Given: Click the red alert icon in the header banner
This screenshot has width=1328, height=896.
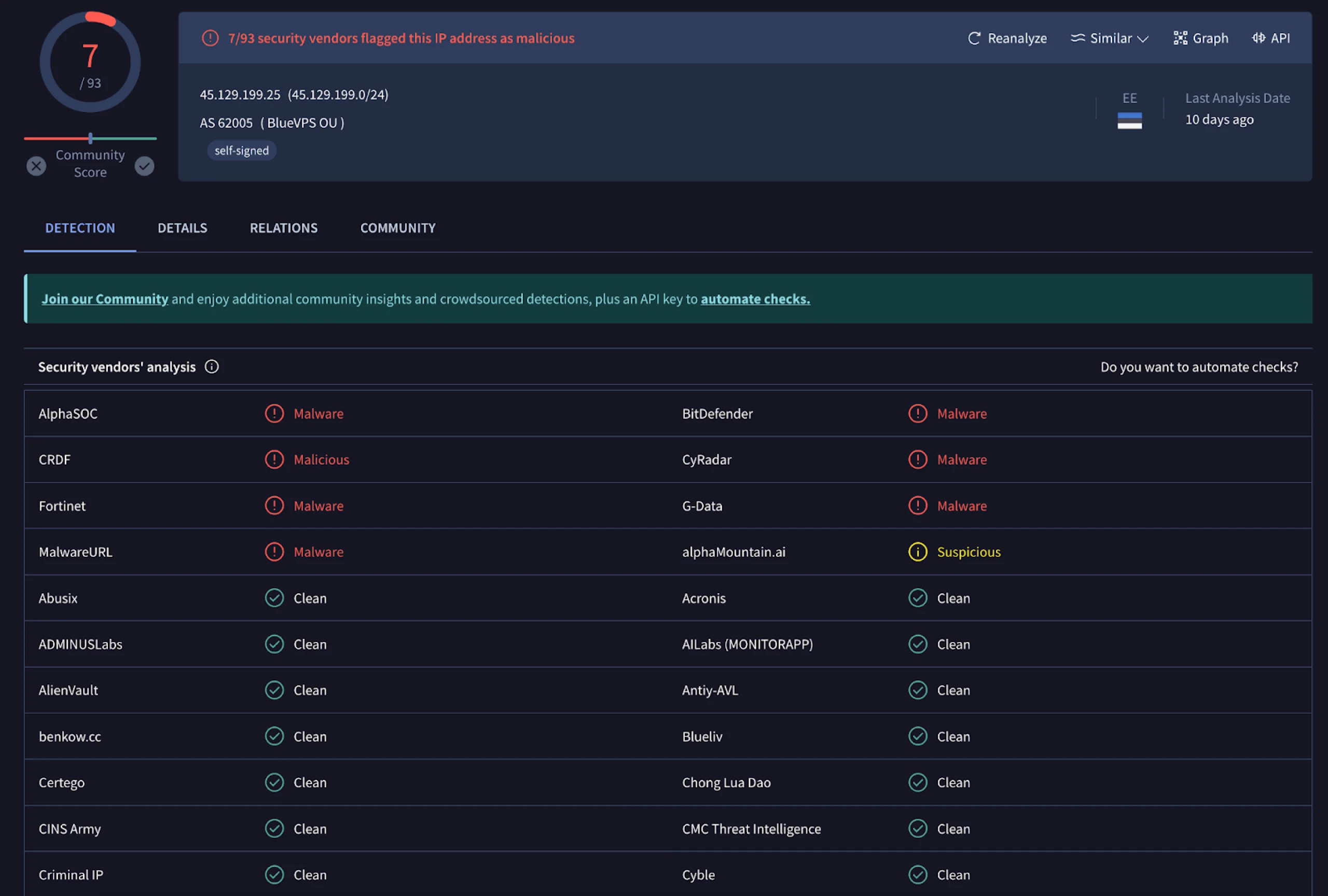Looking at the screenshot, I should [210, 38].
